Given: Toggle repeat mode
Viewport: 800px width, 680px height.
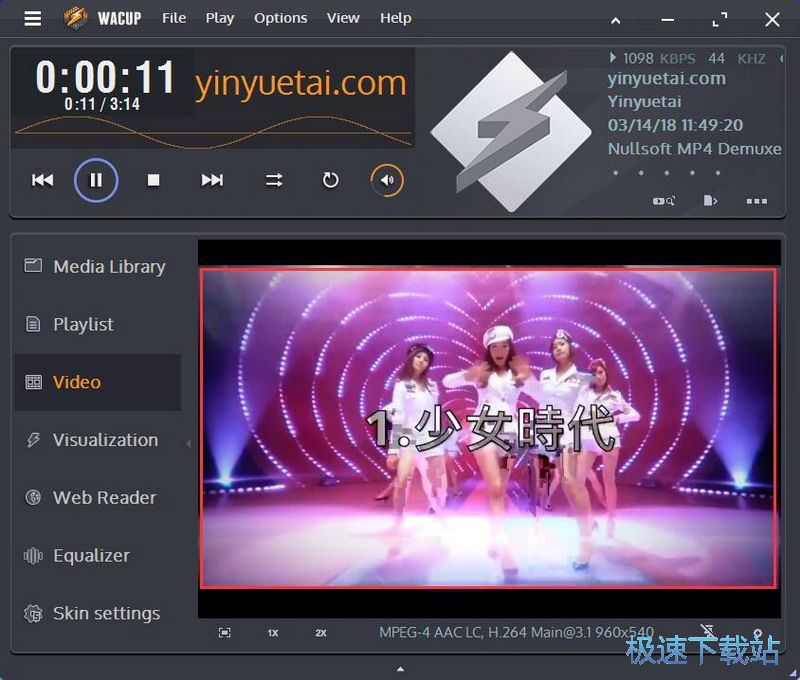Looking at the screenshot, I should (330, 180).
